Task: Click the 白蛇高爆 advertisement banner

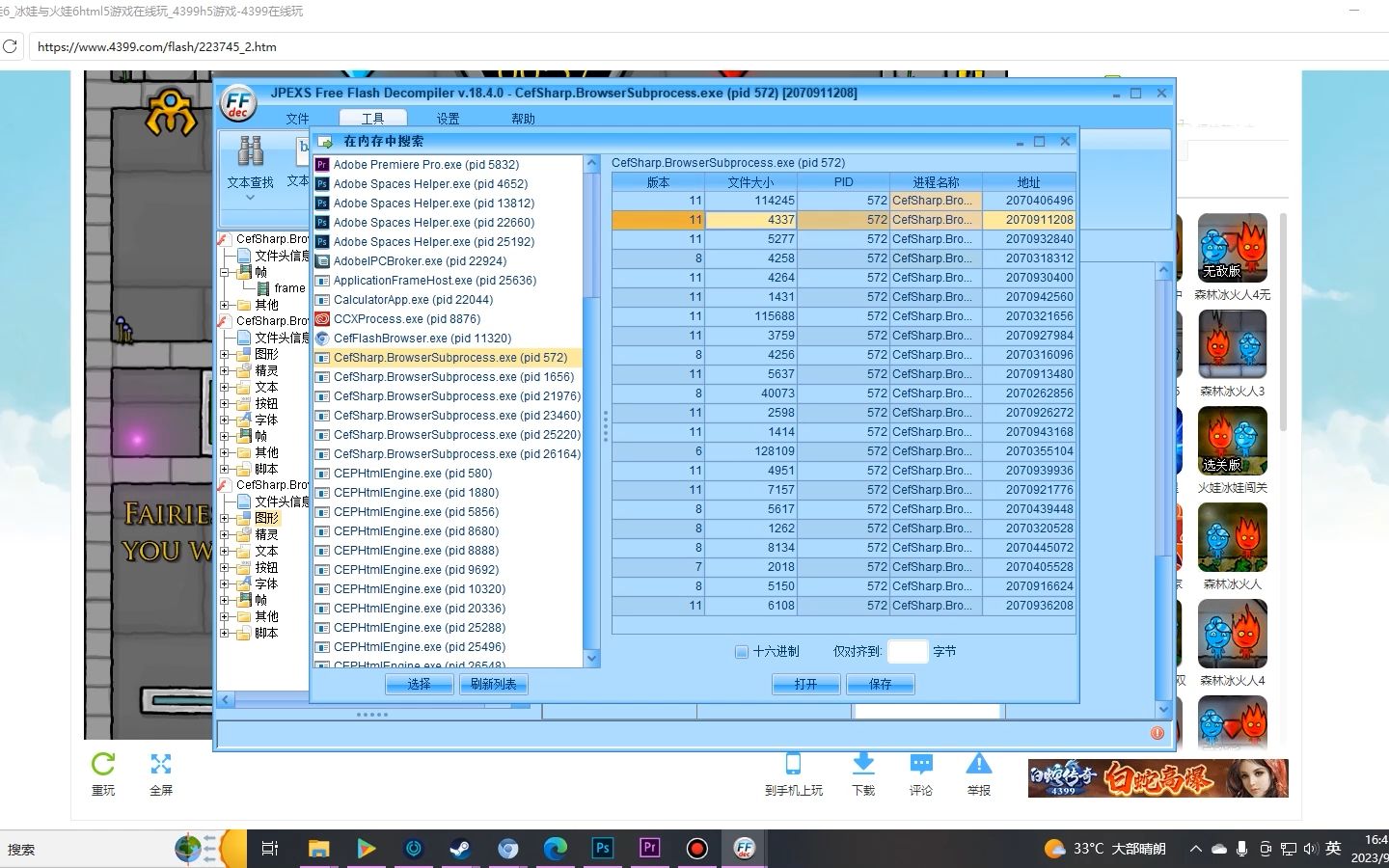Action: click(1157, 778)
